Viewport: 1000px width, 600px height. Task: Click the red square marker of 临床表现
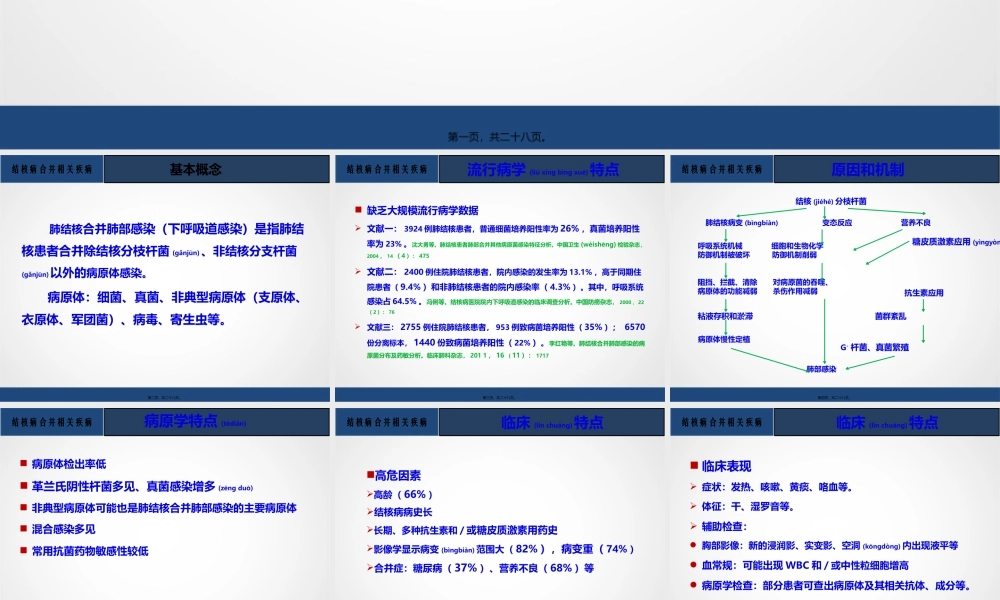(x=693, y=464)
